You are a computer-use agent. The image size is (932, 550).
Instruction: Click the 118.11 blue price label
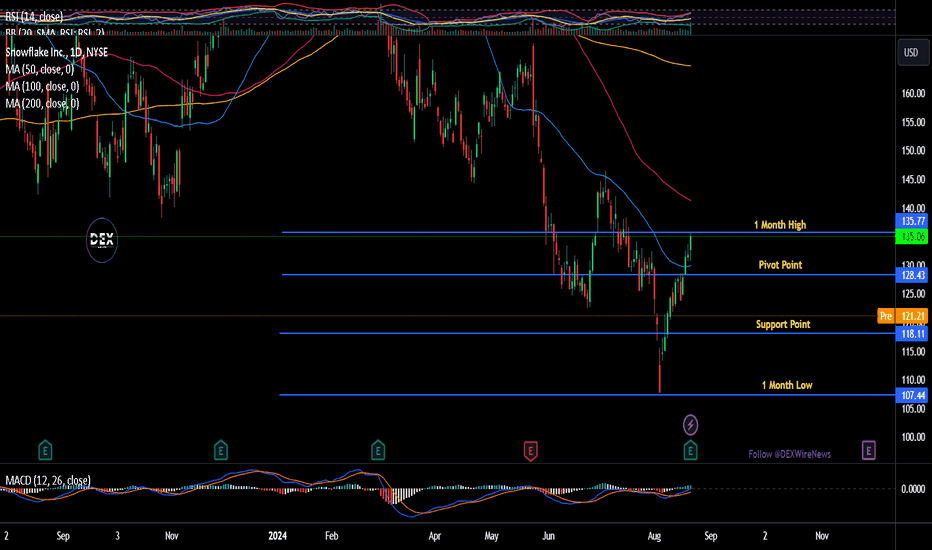pos(911,334)
